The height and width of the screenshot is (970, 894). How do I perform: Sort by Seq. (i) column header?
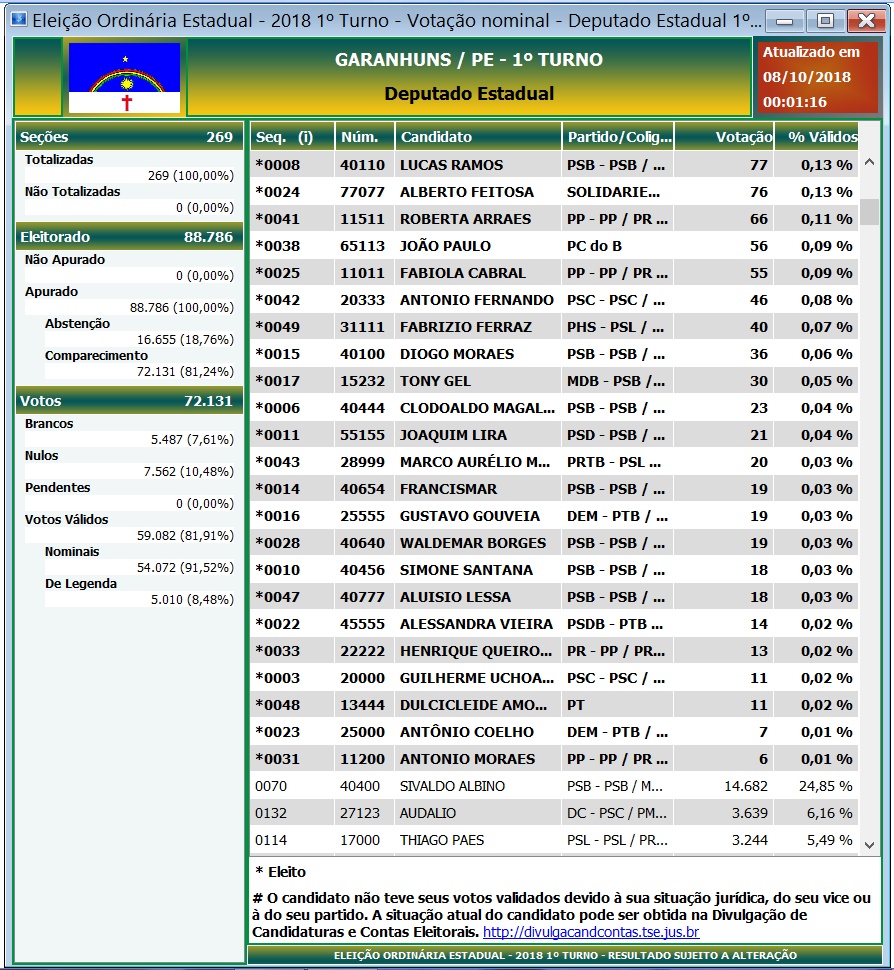click(x=292, y=137)
